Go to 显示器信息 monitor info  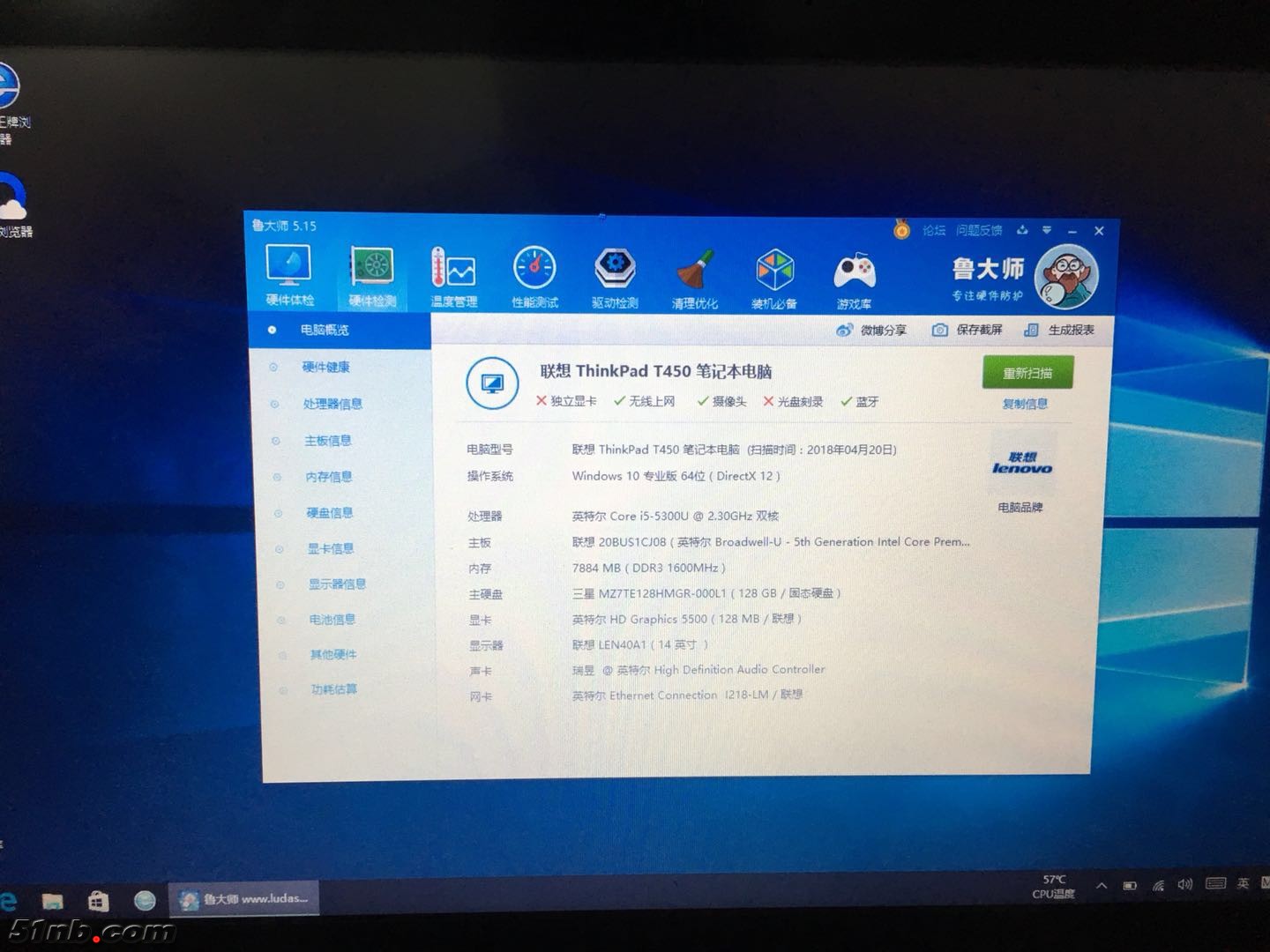pyautogui.click(x=337, y=584)
